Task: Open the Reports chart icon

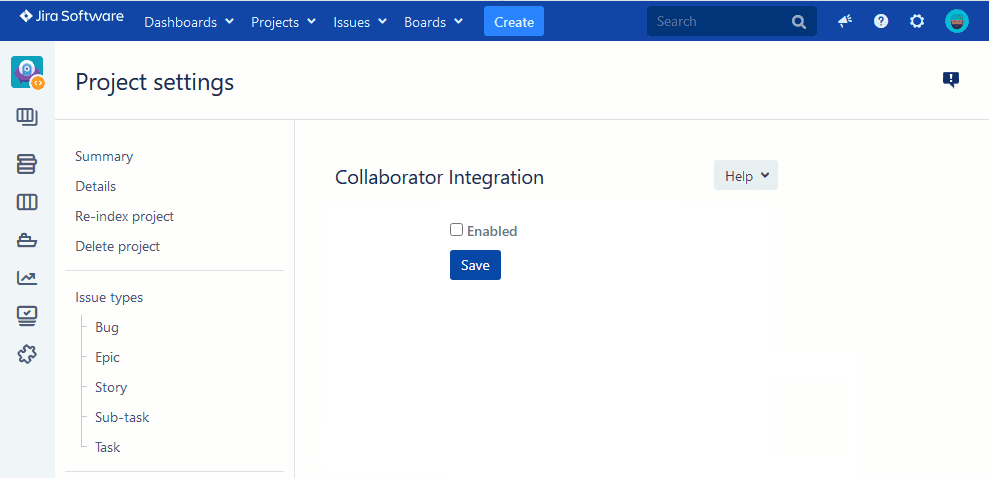Action: (x=27, y=278)
